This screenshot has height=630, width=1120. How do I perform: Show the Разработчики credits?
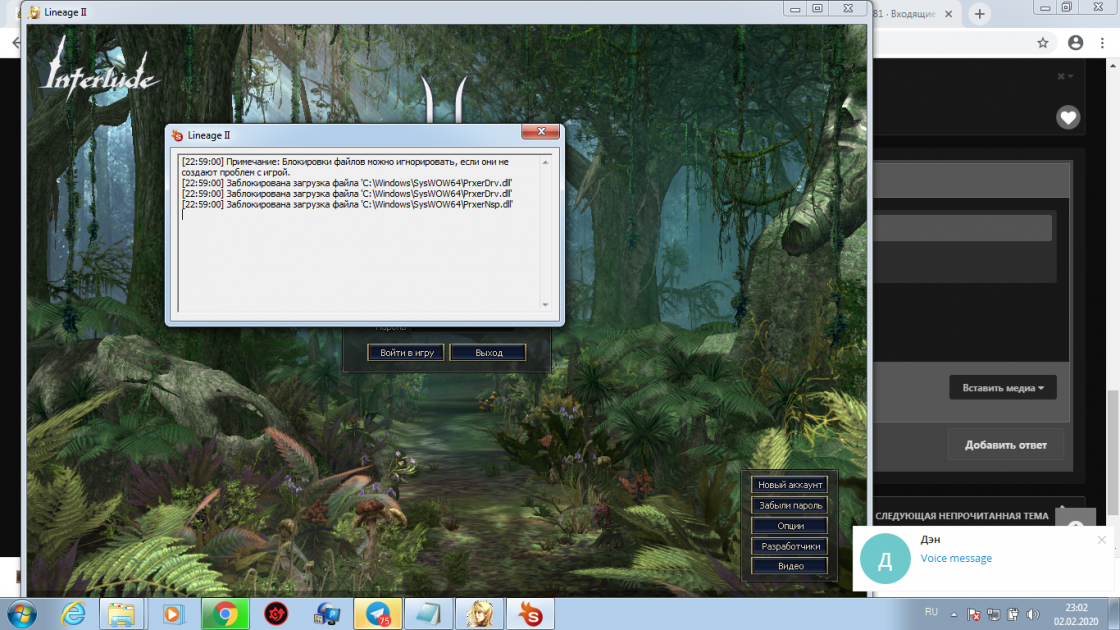click(x=790, y=546)
